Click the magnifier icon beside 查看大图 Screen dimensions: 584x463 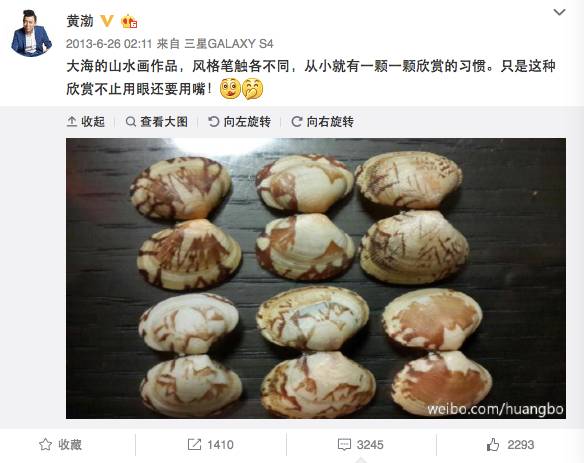click(130, 121)
